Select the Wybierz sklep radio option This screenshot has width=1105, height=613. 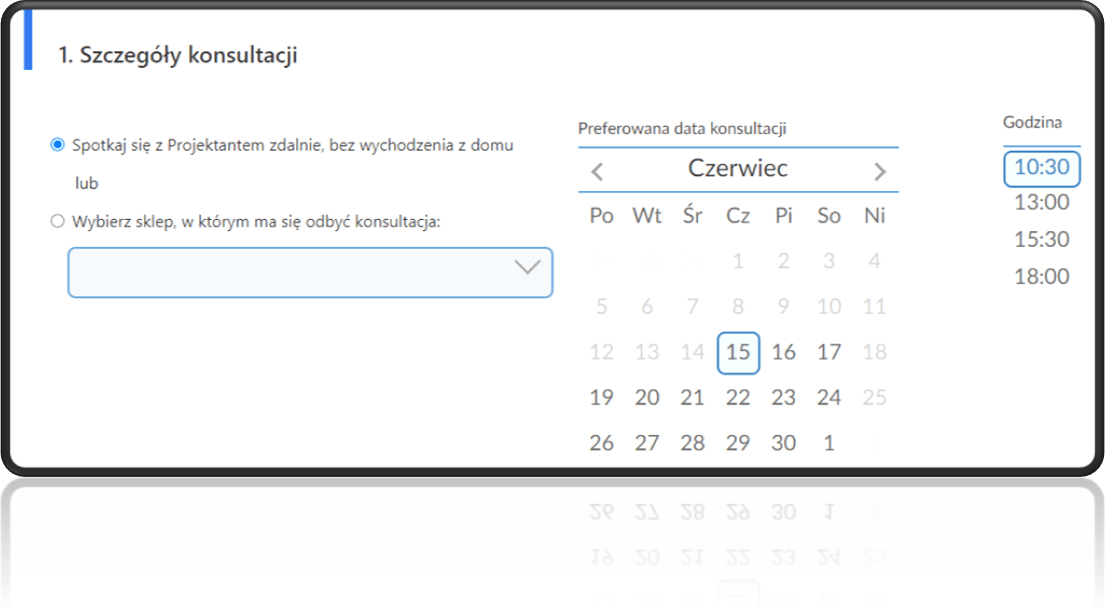coord(57,221)
